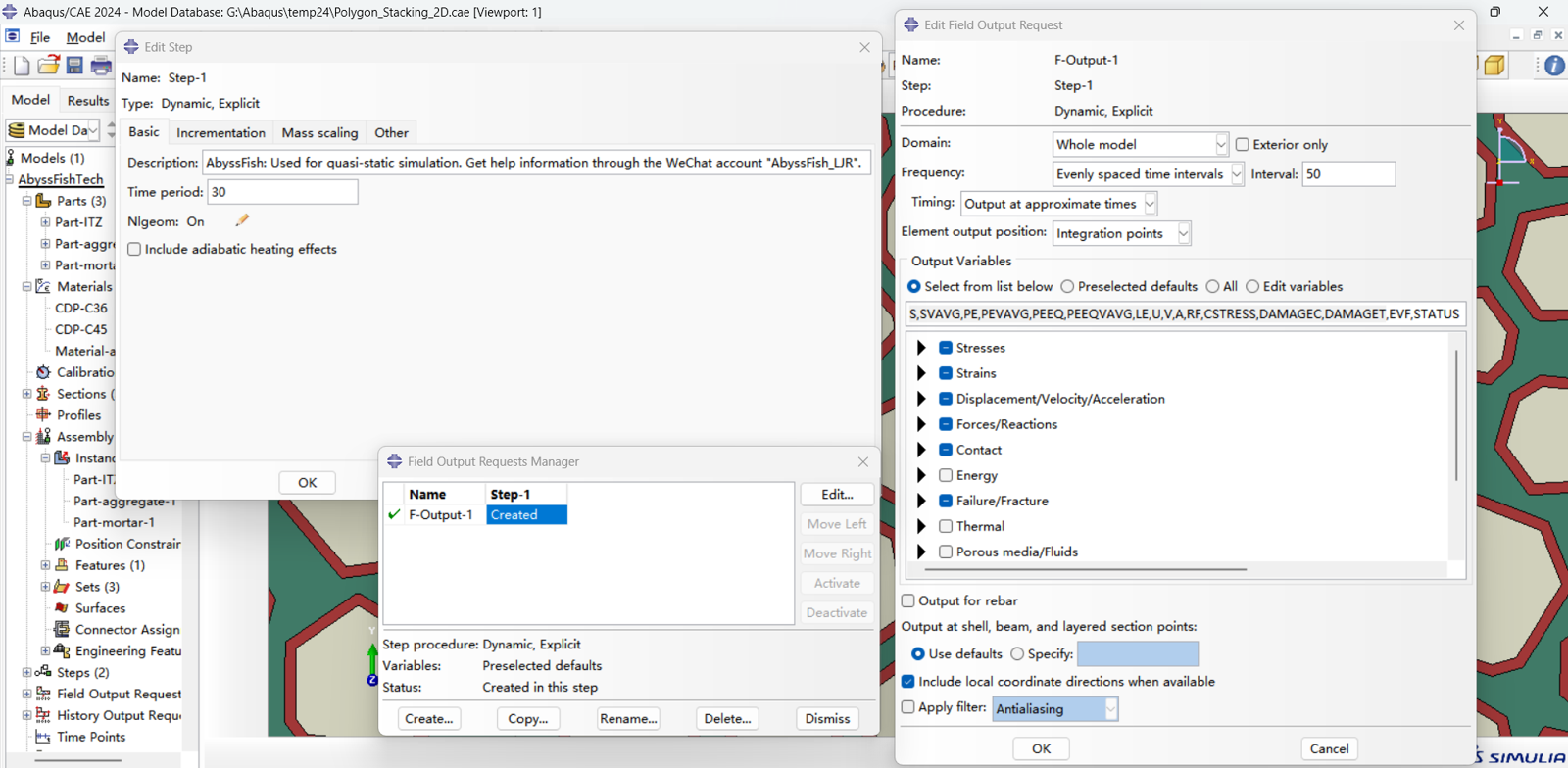This screenshot has height=768, width=1568.
Task: Switch to the Results tab
Action: point(88,101)
